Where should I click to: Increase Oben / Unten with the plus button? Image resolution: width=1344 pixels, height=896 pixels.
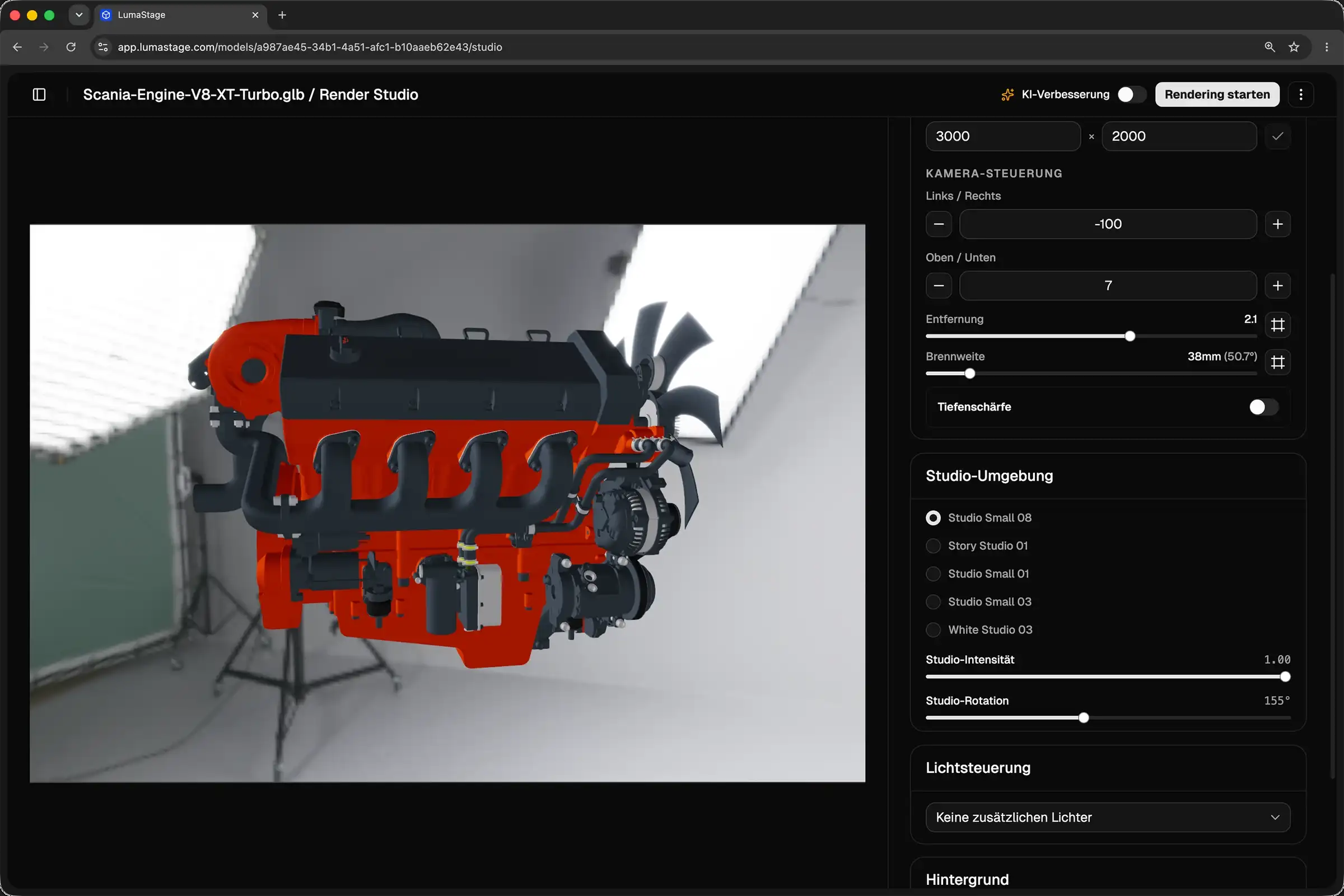[1278, 286]
